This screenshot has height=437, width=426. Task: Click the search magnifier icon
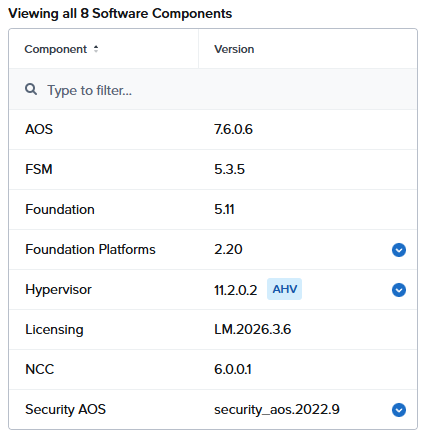31,89
